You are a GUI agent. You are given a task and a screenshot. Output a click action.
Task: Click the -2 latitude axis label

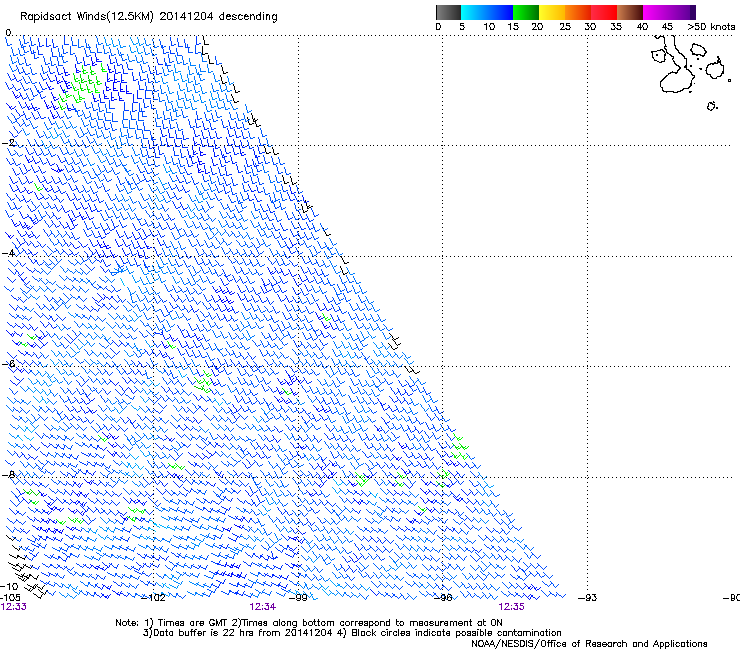(x=8, y=143)
